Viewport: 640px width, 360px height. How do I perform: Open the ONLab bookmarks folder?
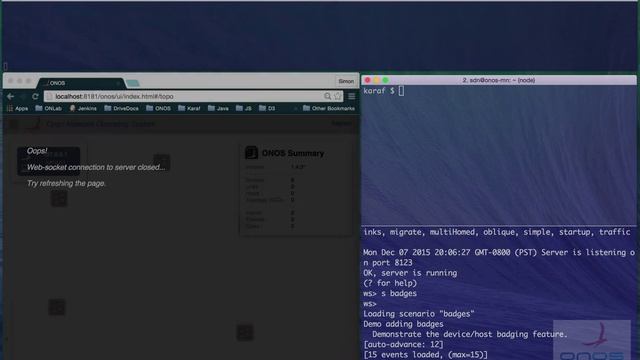point(49,108)
